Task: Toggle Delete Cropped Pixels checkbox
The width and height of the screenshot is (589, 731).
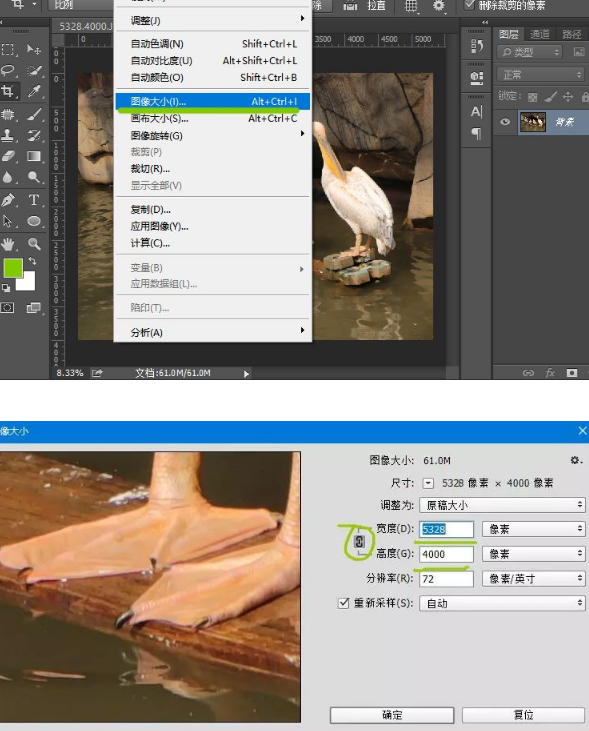Action: [469, 6]
